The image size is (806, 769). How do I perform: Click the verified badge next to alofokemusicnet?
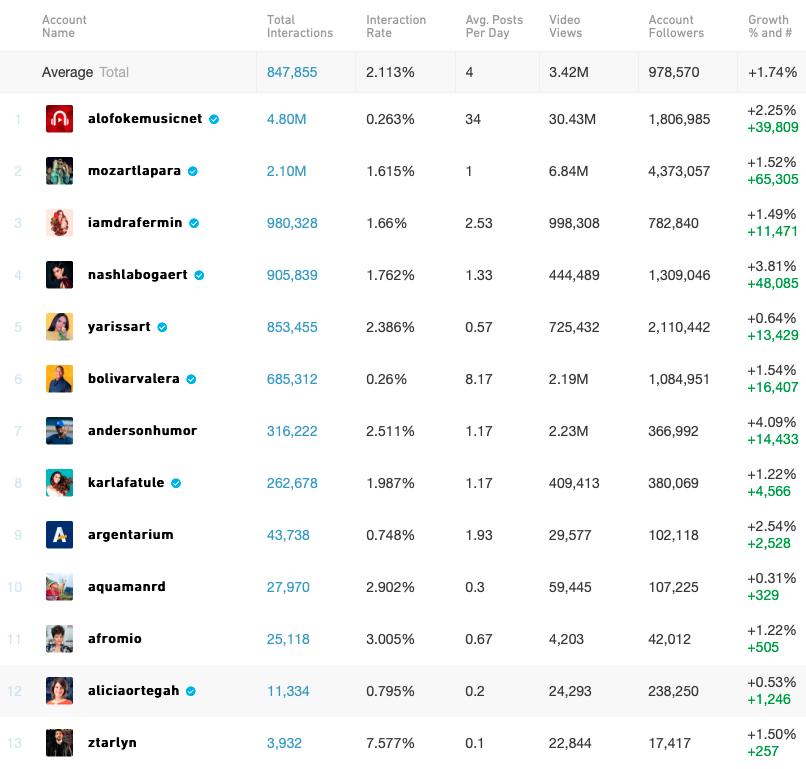point(214,119)
